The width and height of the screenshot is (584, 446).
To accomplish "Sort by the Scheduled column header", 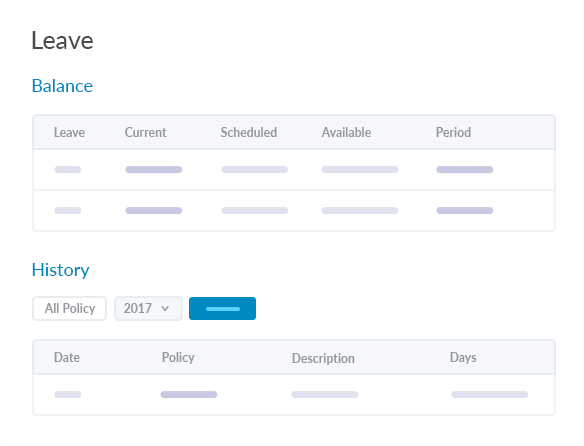I will [249, 132].
